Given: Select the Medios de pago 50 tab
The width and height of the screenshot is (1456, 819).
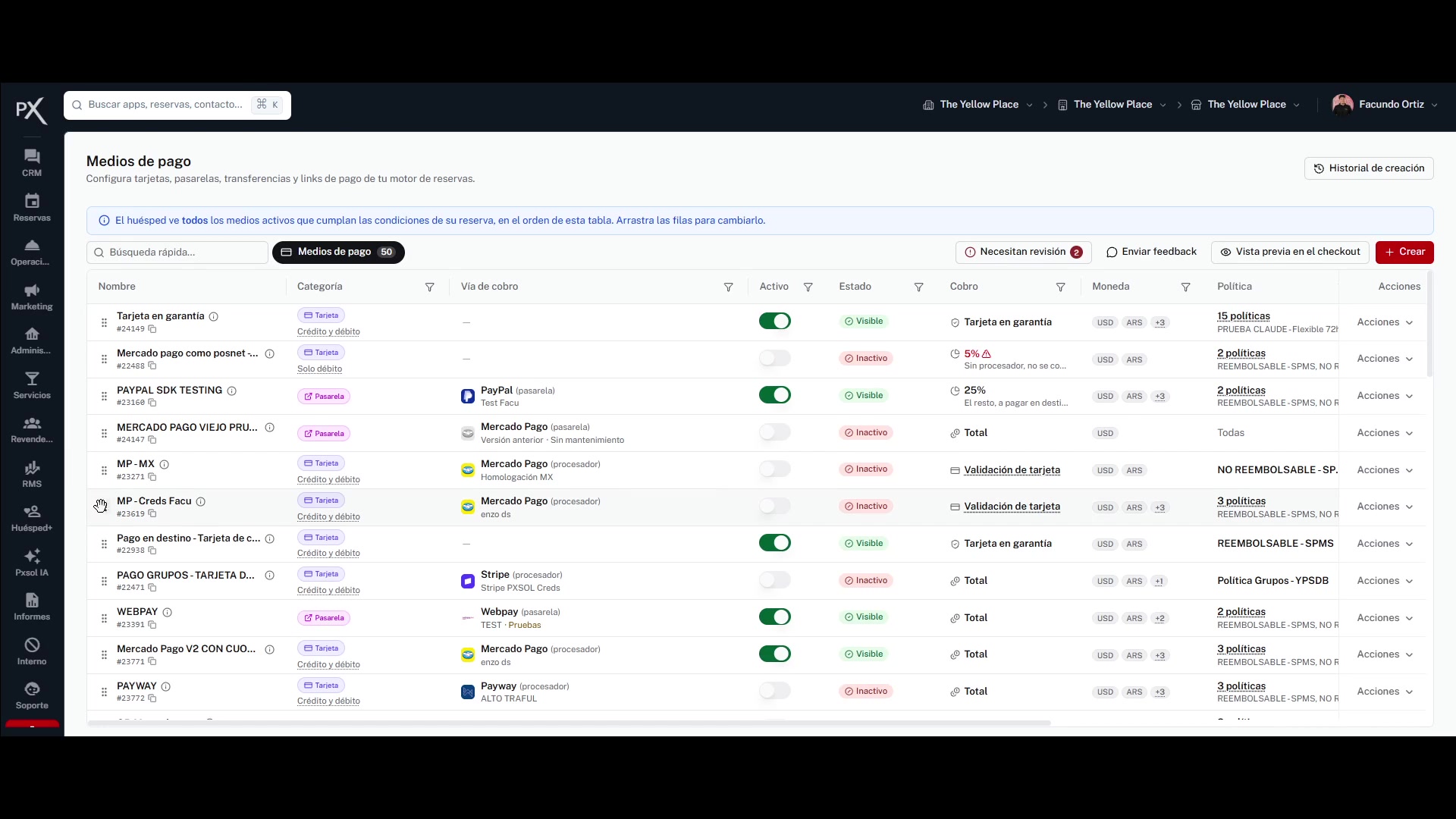Looking at the screenshot, I should (338, 252).
